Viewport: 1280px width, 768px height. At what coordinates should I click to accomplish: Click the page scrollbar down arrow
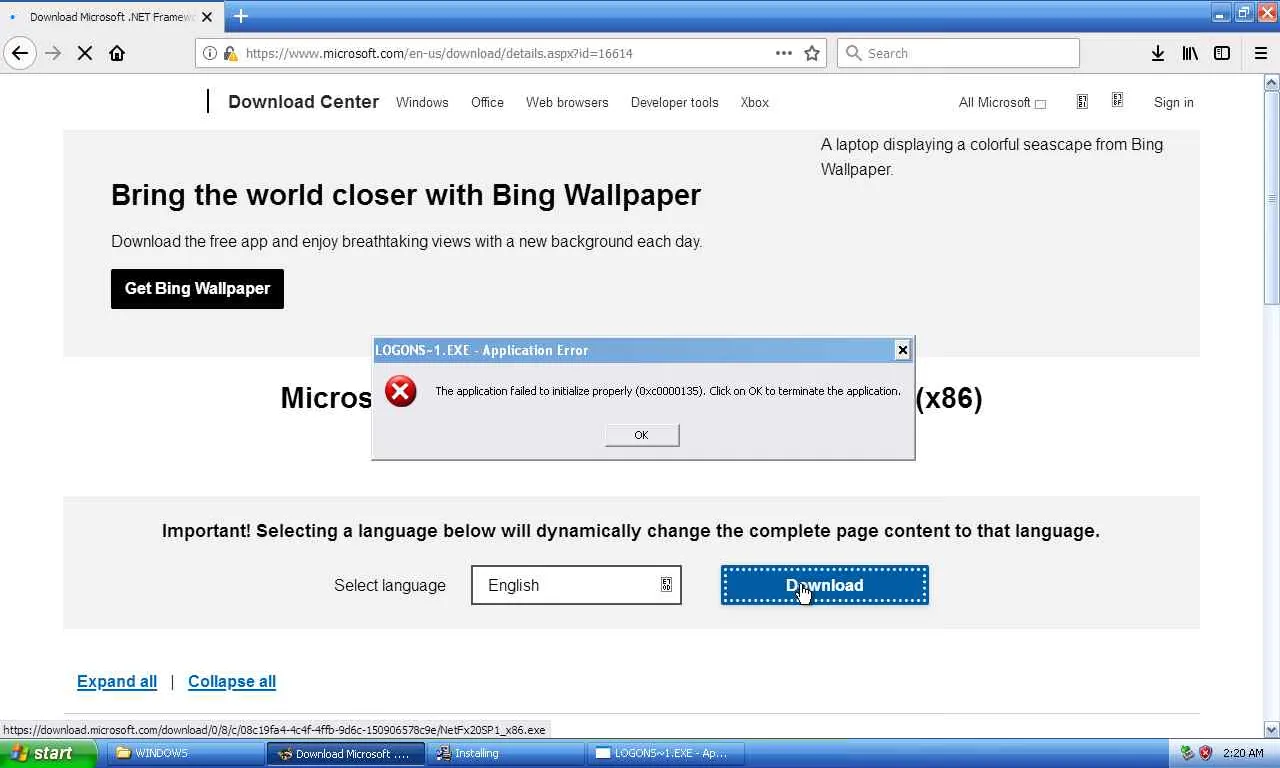(1272, 730)
